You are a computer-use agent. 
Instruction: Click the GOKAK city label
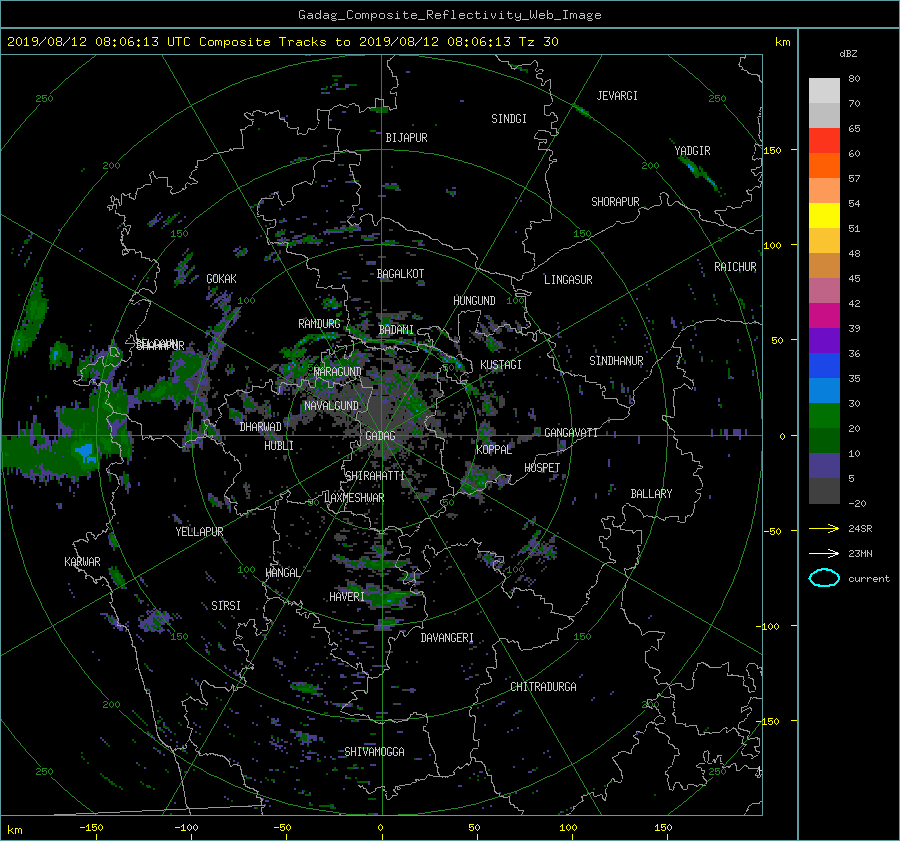coord(221,278)
